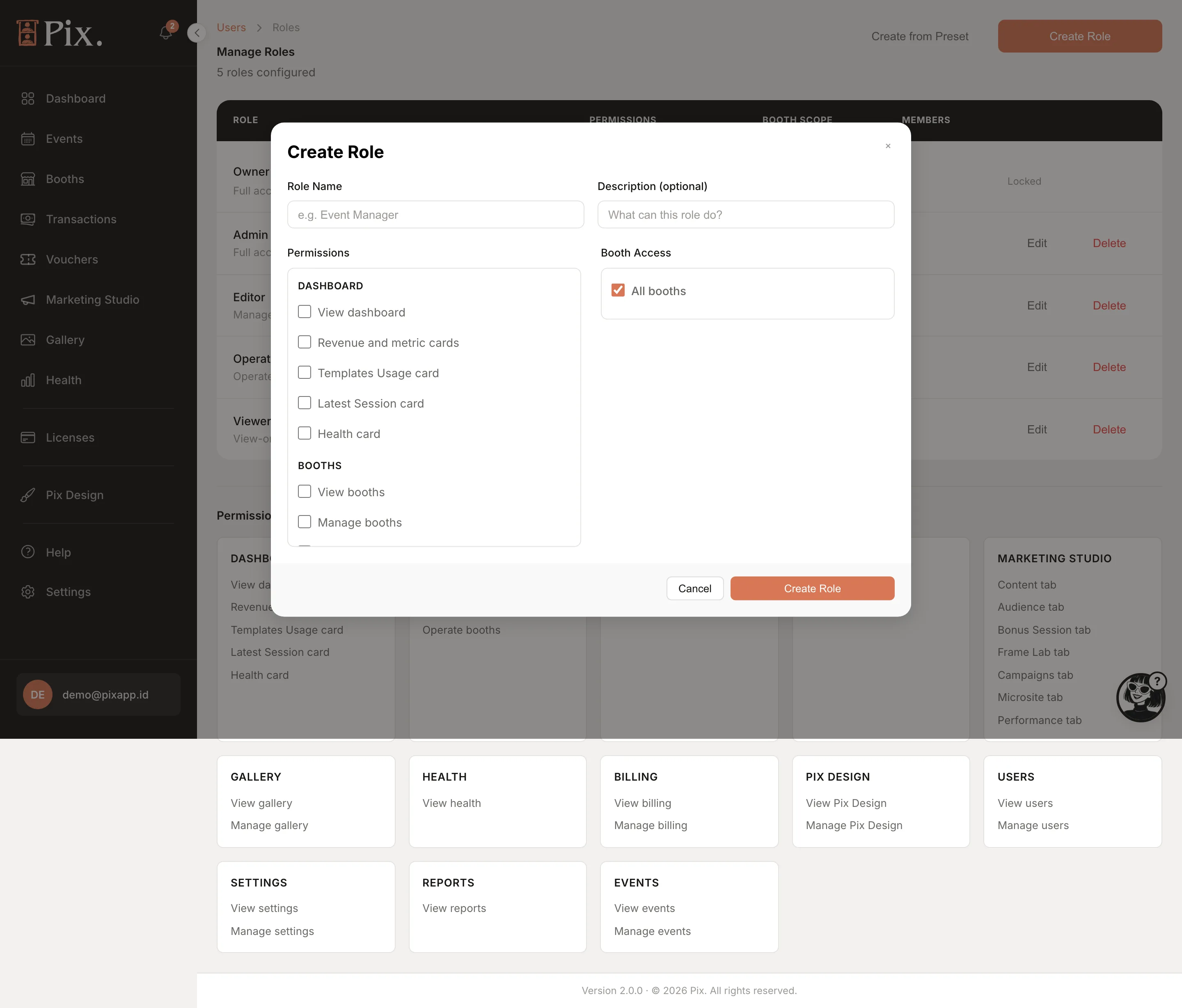The image size is (1182, 1008).
Task: Open the demo@pixapp.id account menu
Action: pyautogui.click(x=98, y=694)
